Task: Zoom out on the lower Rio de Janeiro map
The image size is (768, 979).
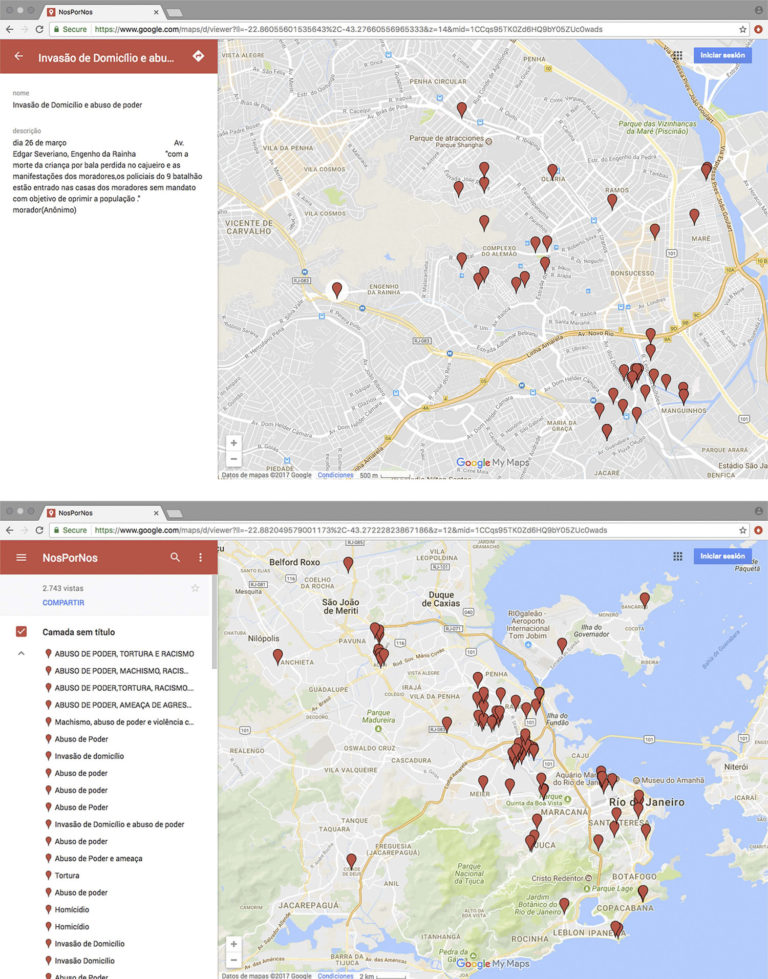Action: coord(234,960)
